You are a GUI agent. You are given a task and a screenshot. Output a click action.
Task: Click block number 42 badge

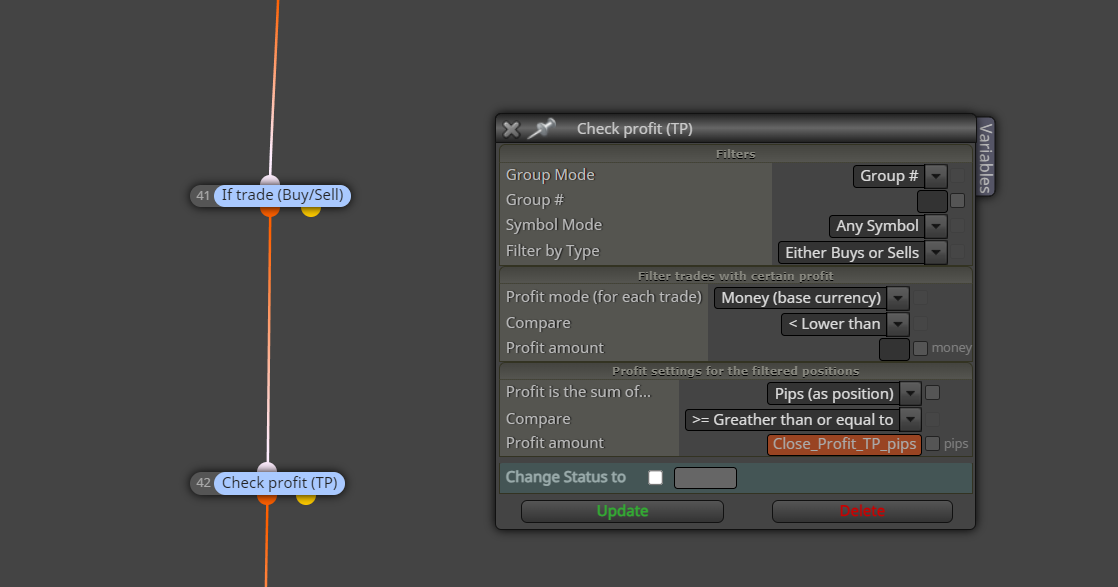[x=203, y=483]
